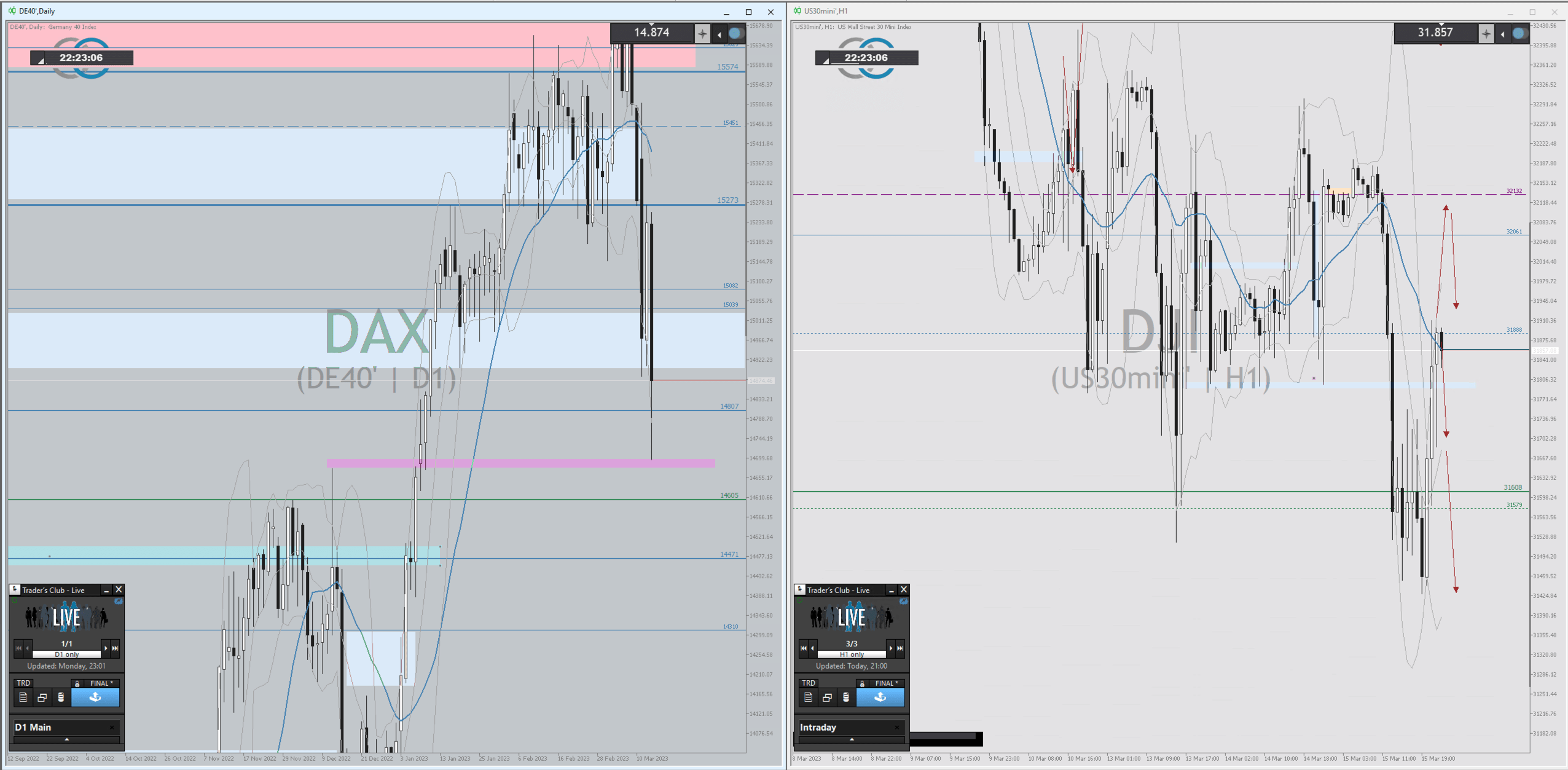Image resolution: width=1568 pixels, height=770 pixels.
Task: Select the FINAL * tab in US30mini panel
Action: click(887, 683)
